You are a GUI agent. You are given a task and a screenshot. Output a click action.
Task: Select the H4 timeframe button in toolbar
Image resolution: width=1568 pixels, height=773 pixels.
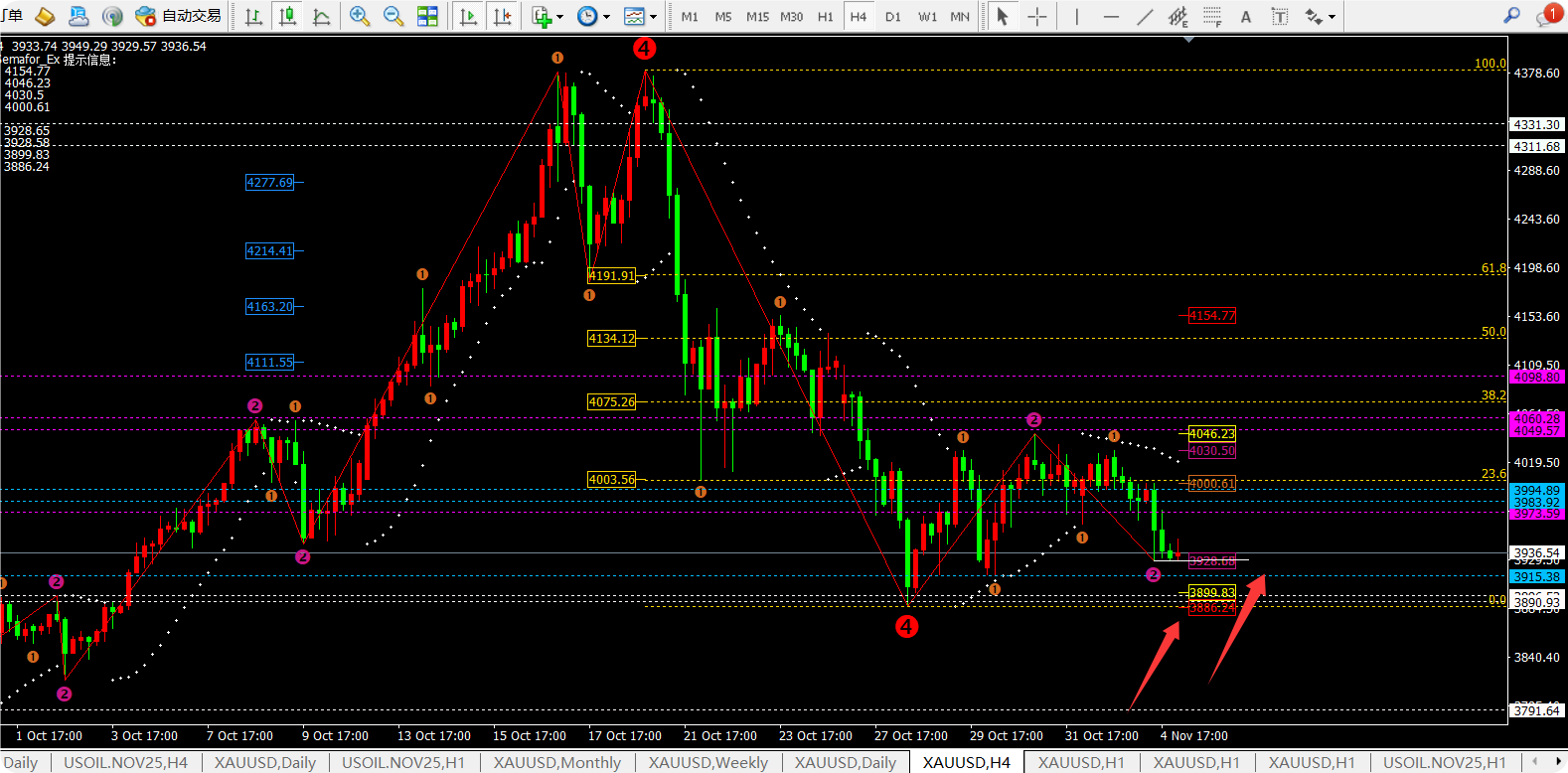click(x=859, y=17)
